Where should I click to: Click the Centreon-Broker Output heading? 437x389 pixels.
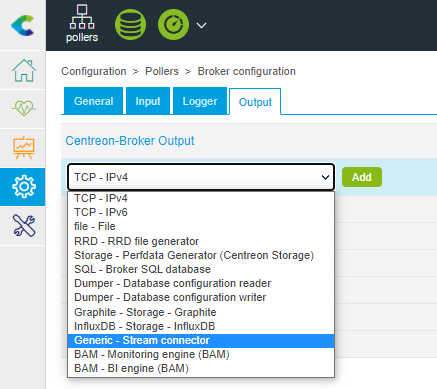click(130, 141)
